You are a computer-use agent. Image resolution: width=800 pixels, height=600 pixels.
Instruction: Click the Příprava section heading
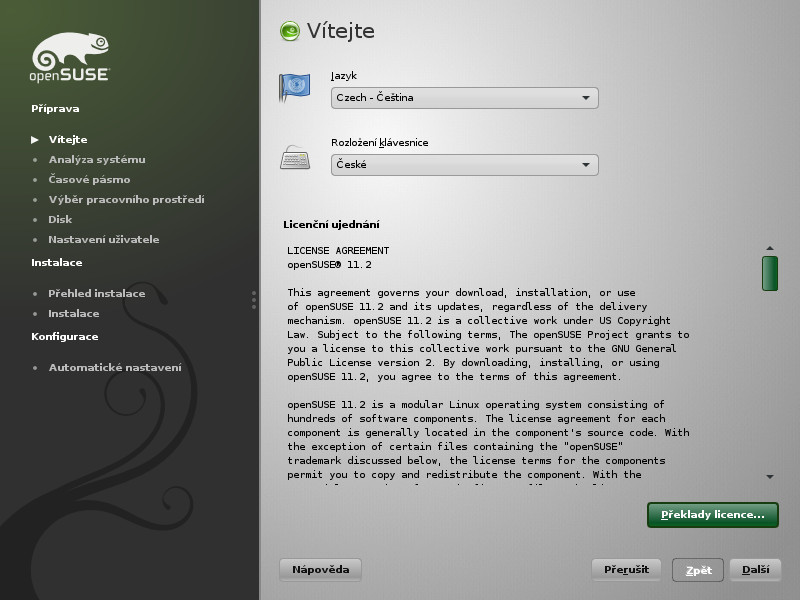click(x=55, y=109)
